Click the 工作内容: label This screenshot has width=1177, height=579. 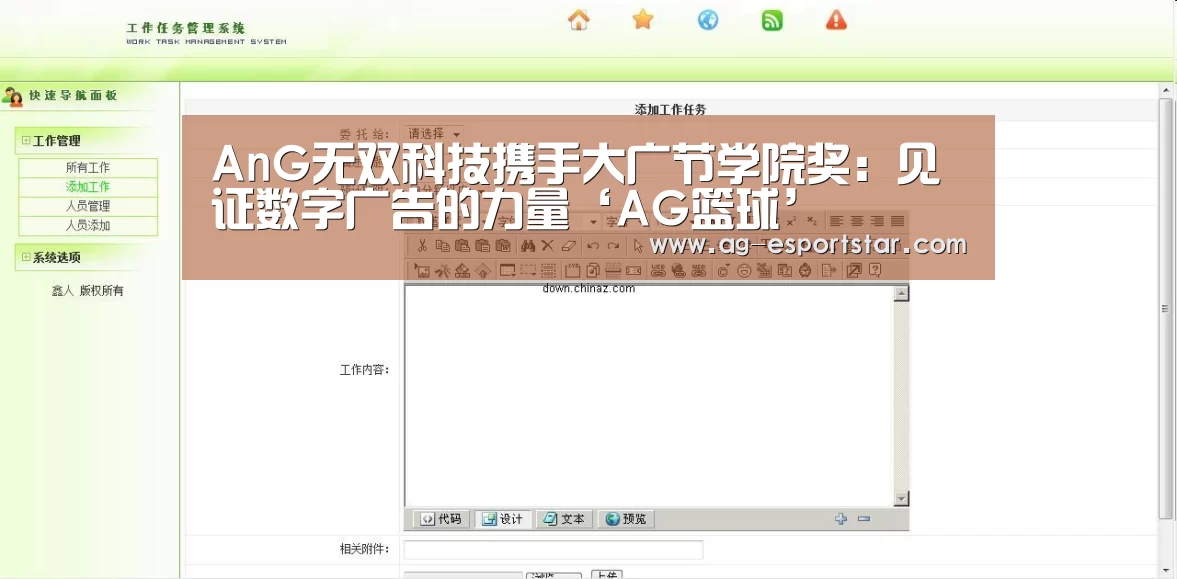[364, 369]
